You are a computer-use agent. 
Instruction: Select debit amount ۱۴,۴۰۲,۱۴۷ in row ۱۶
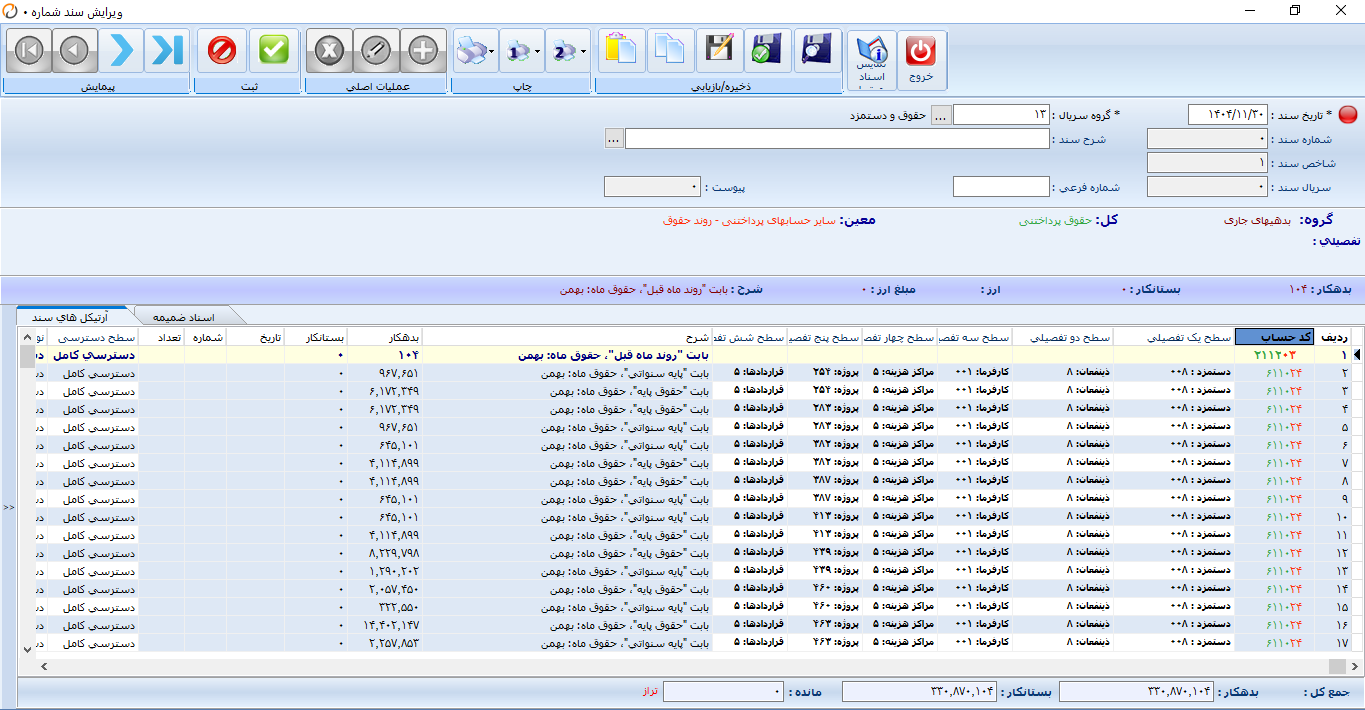point(385,625)
